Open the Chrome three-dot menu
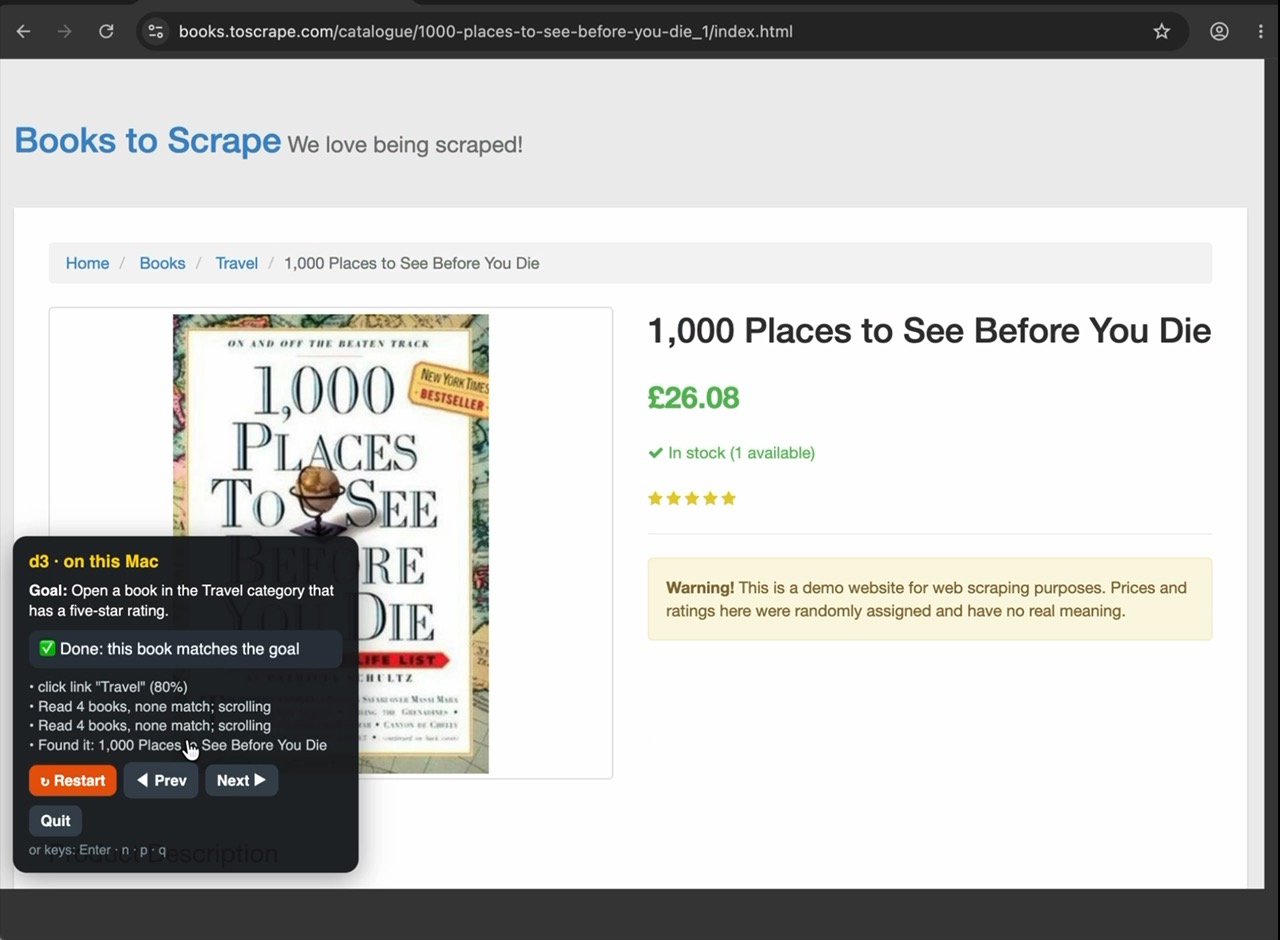 point(1260,31)
